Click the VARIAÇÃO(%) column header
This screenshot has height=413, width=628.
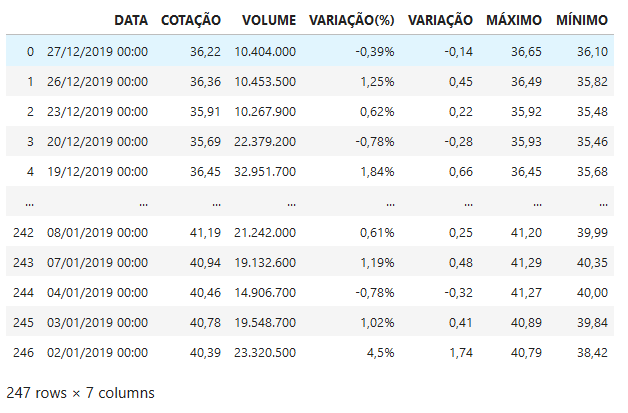(352, 20)
